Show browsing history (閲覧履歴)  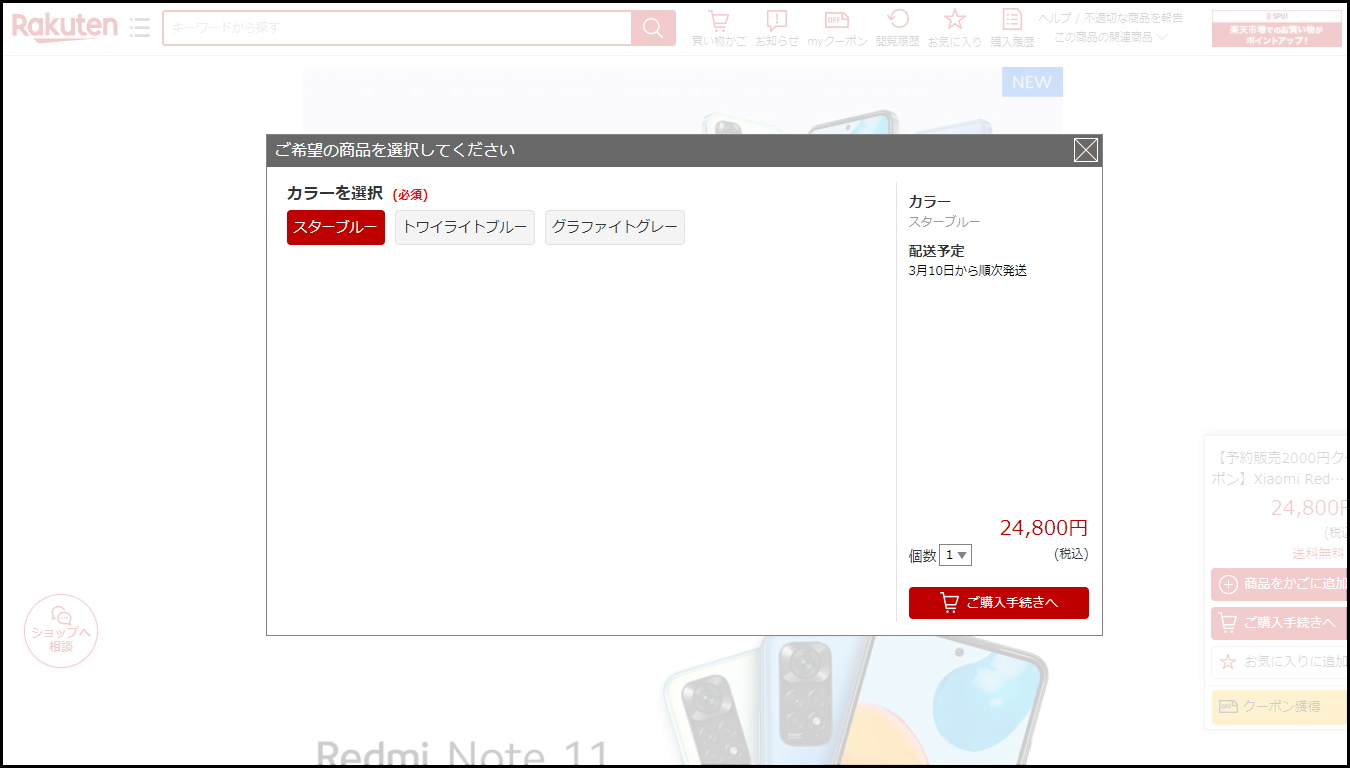point(898,28)
